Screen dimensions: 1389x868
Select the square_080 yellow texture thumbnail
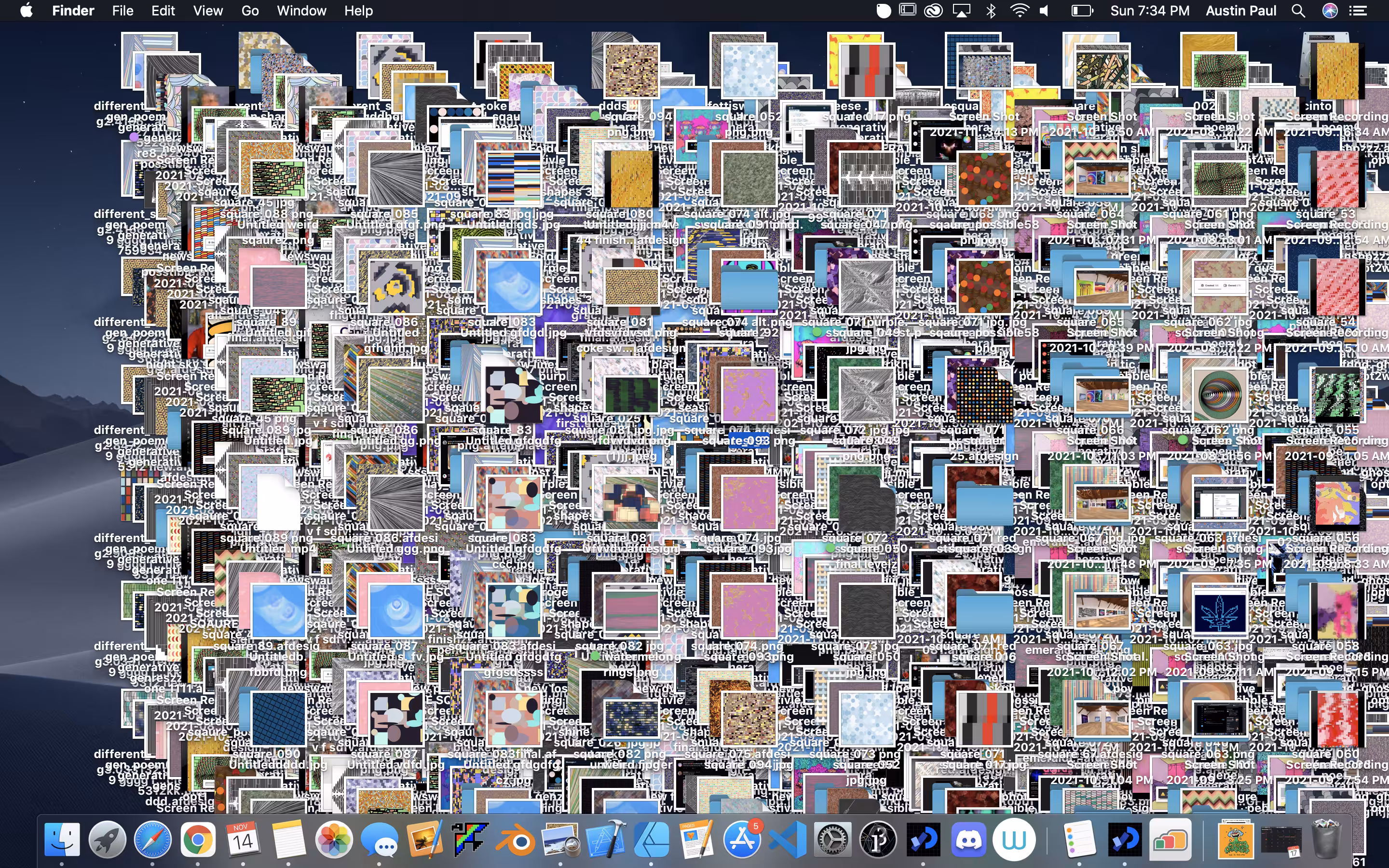click(631, 178)
